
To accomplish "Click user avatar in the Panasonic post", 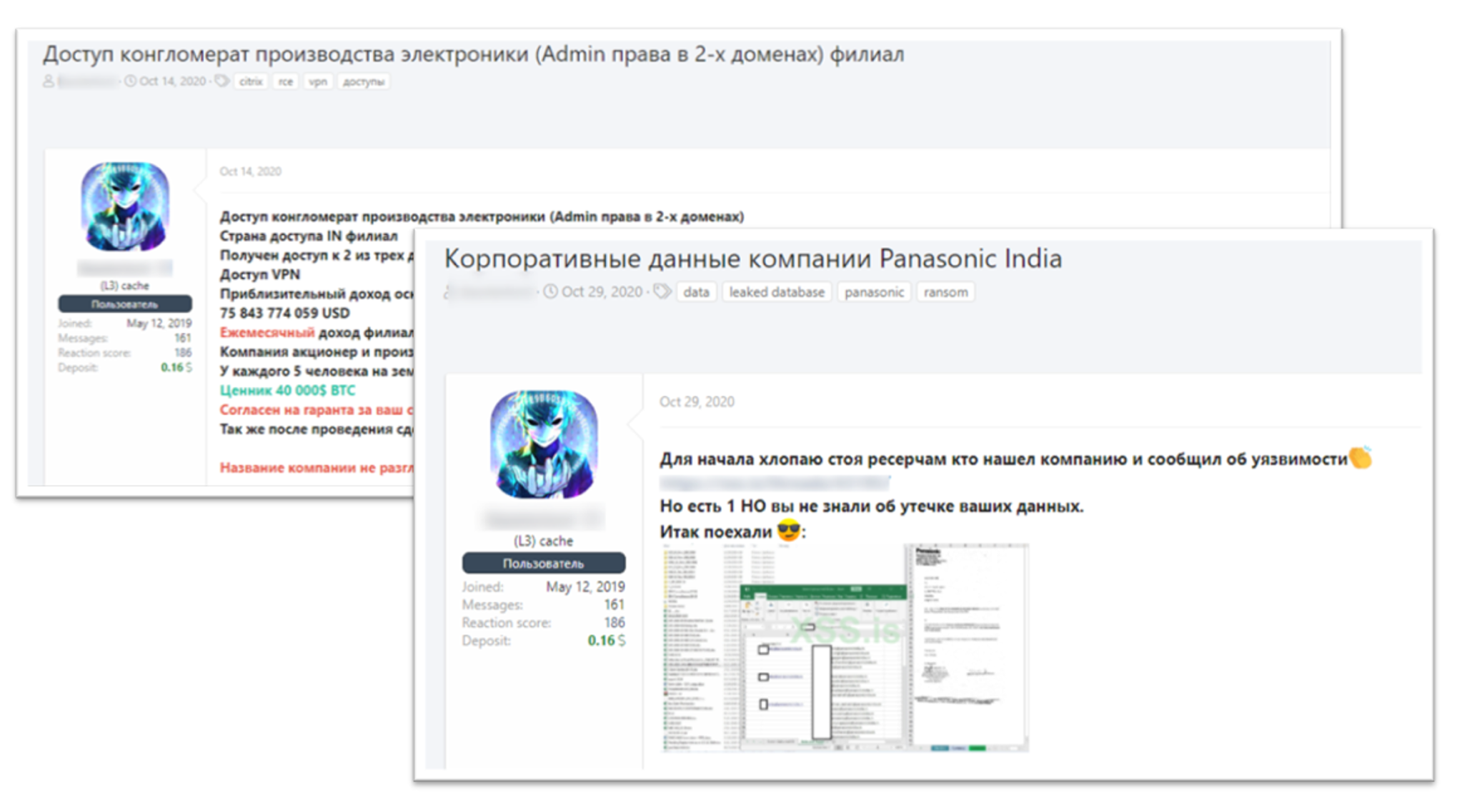I will 544,444.
